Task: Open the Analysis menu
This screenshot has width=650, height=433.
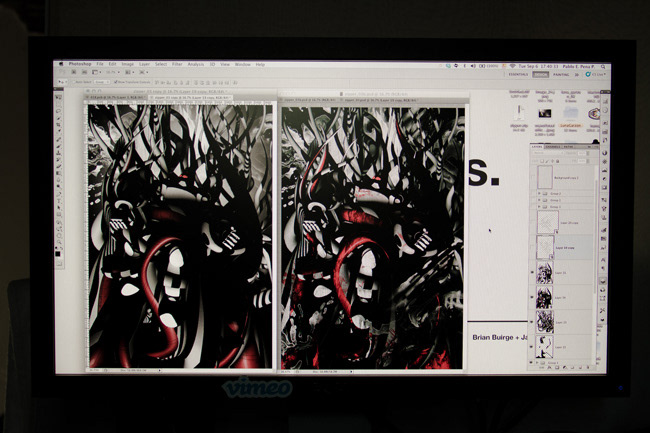Action: [196, 64]
